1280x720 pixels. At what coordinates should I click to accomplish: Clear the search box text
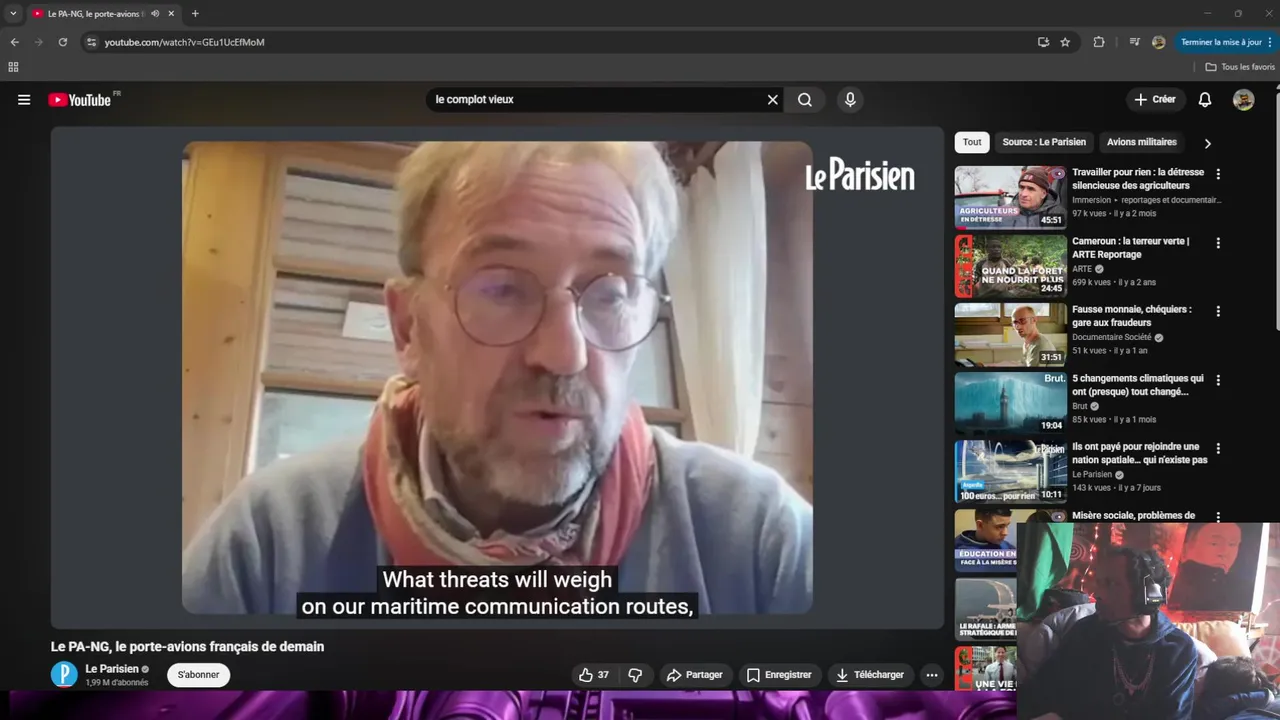pos(772,100)
